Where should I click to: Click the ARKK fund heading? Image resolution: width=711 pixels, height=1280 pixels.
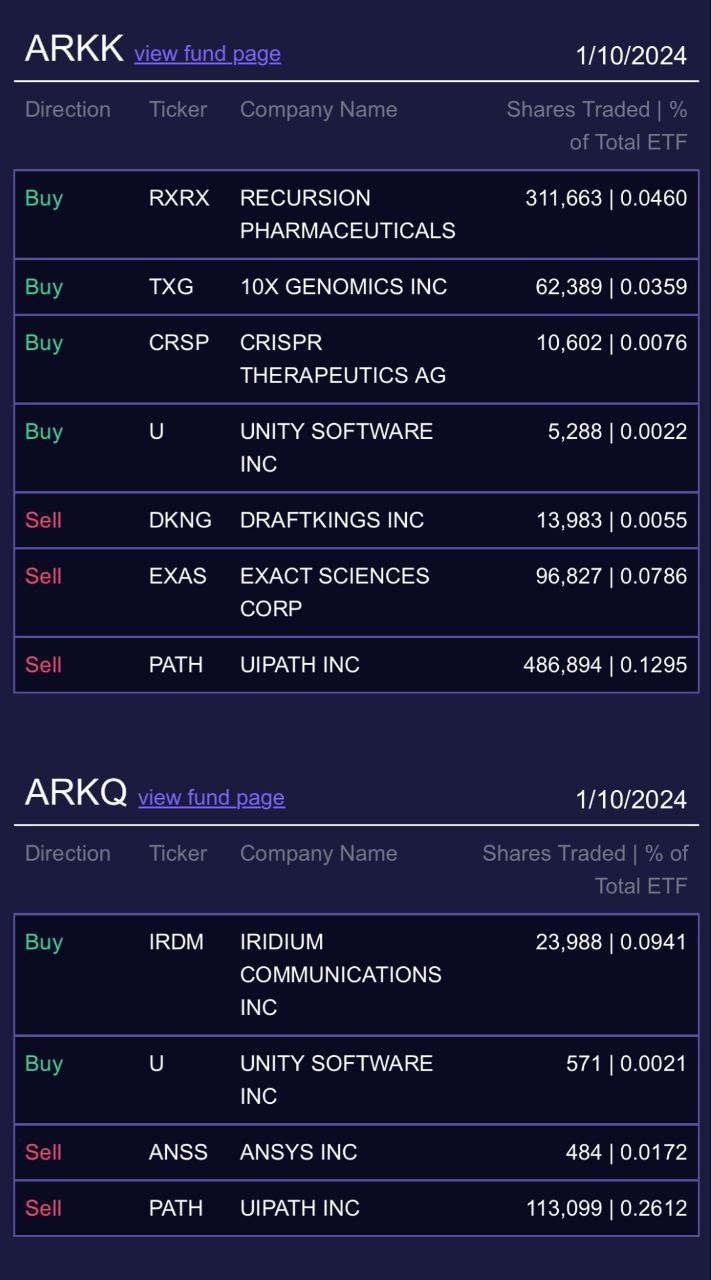[74, 49]
